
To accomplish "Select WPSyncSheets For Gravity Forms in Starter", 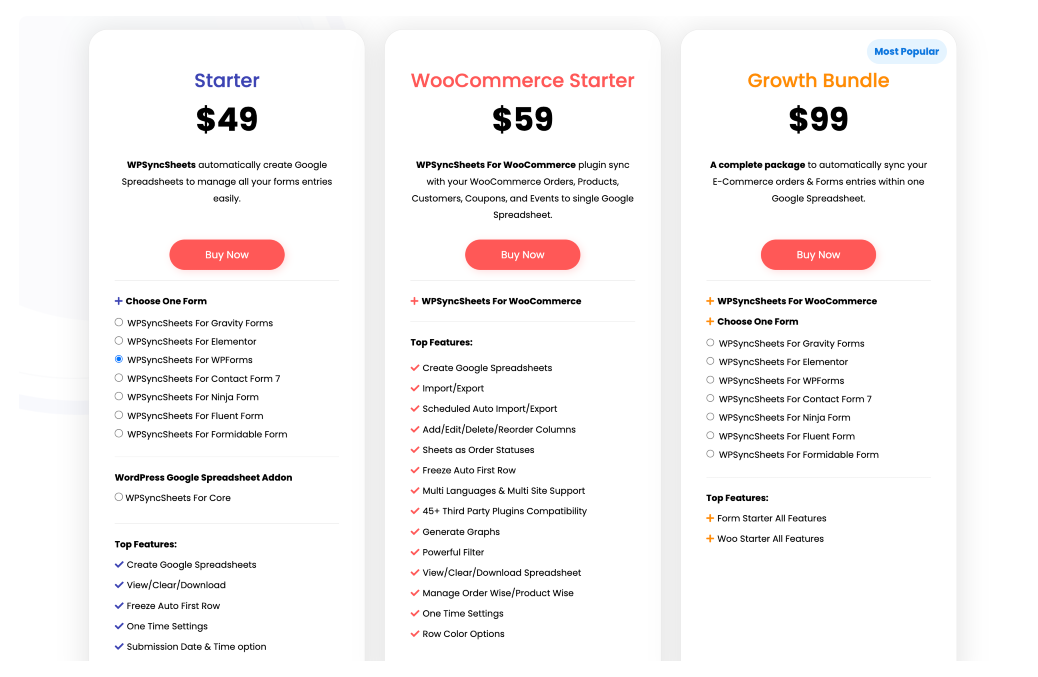I will [118, 322].
